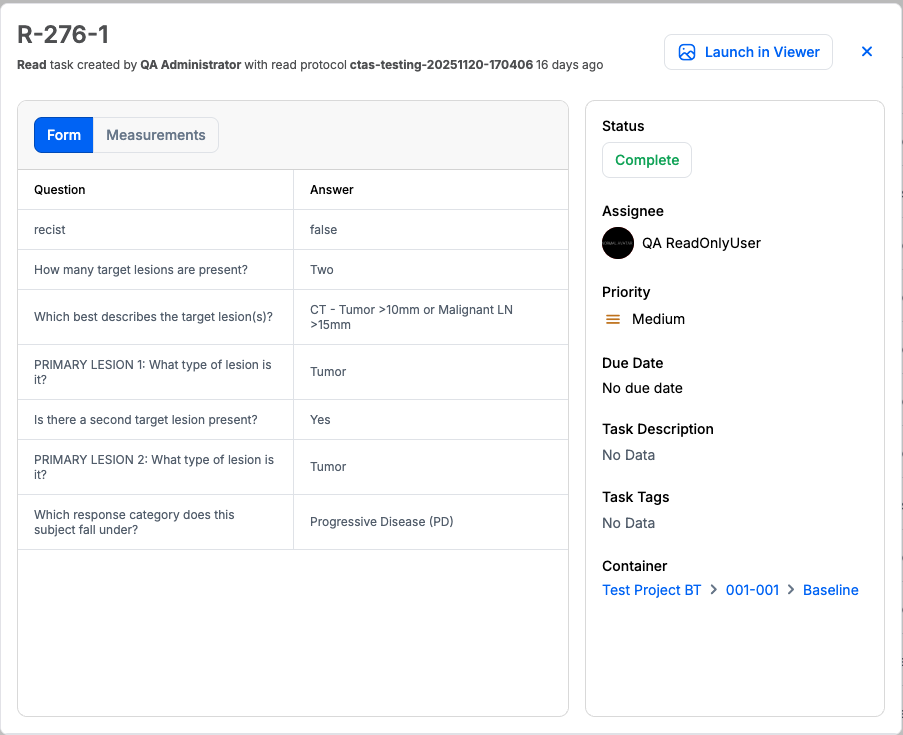Click the Question column header
Screen dimensions: 903x735
pyautogui.click(x=60, y=190)
